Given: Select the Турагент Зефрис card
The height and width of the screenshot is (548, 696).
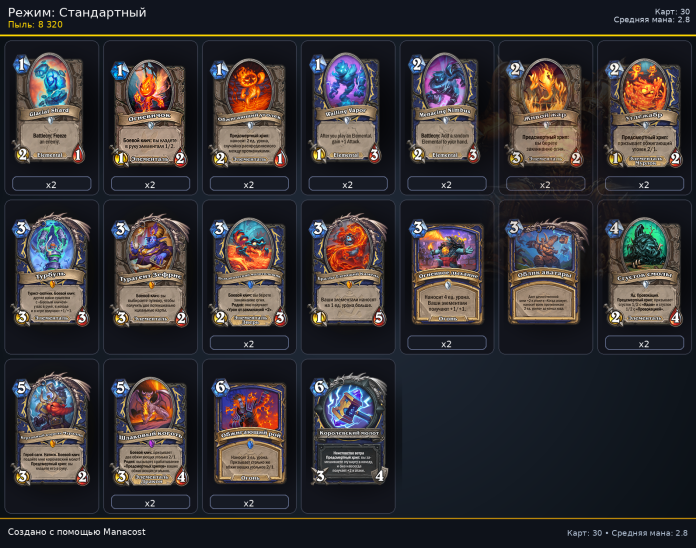Looking at the screenshot, I should click(150, 271).
